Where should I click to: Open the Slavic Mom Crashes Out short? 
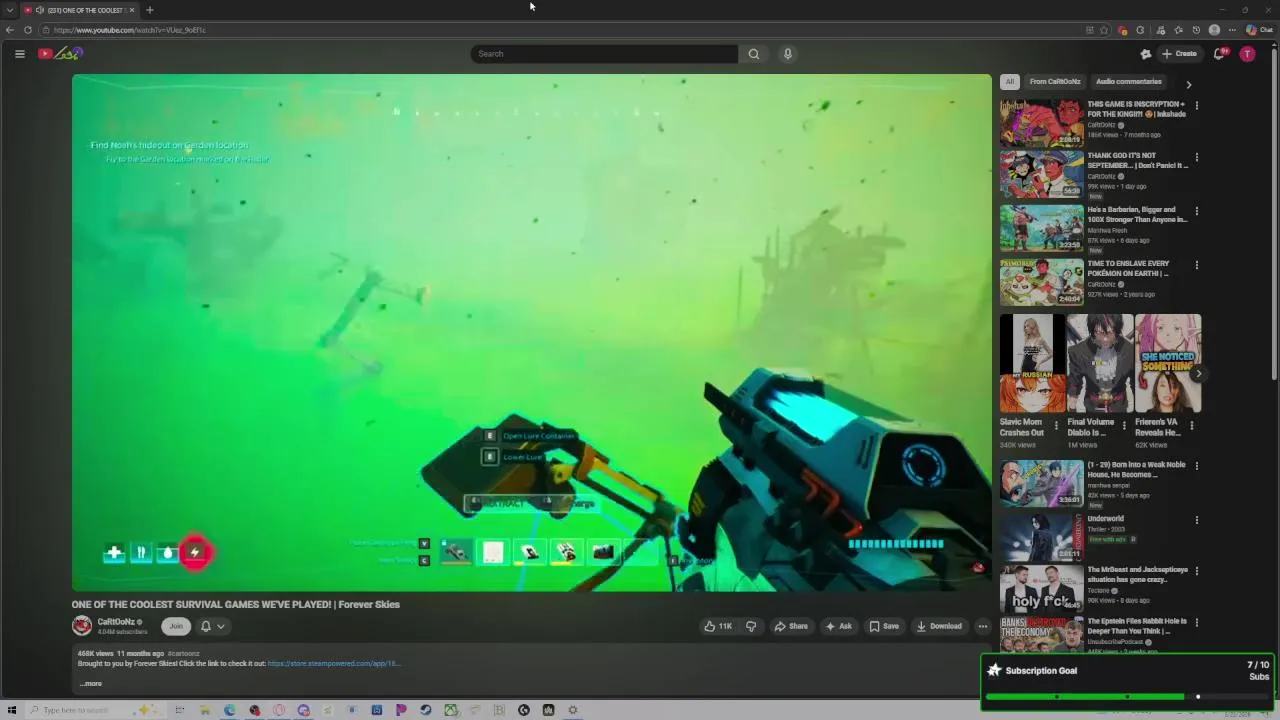tap(1032, 363)
